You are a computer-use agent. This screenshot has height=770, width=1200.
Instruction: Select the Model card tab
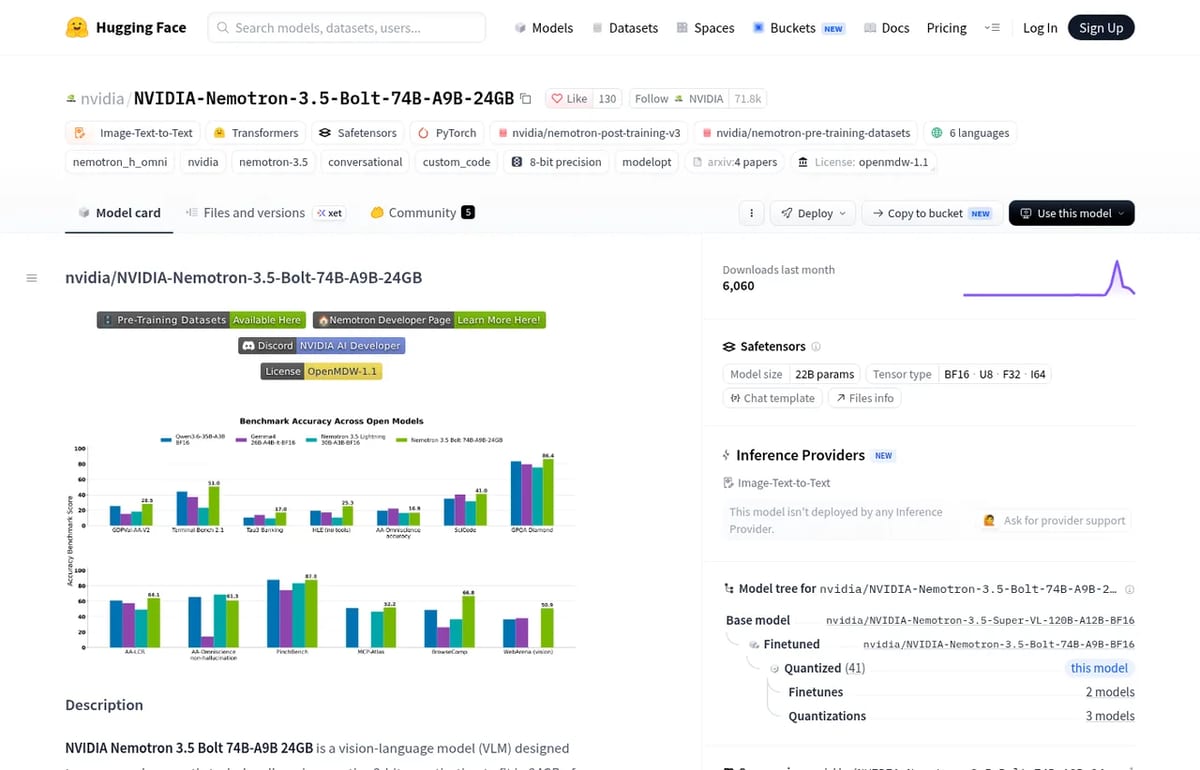pos(119,213)
